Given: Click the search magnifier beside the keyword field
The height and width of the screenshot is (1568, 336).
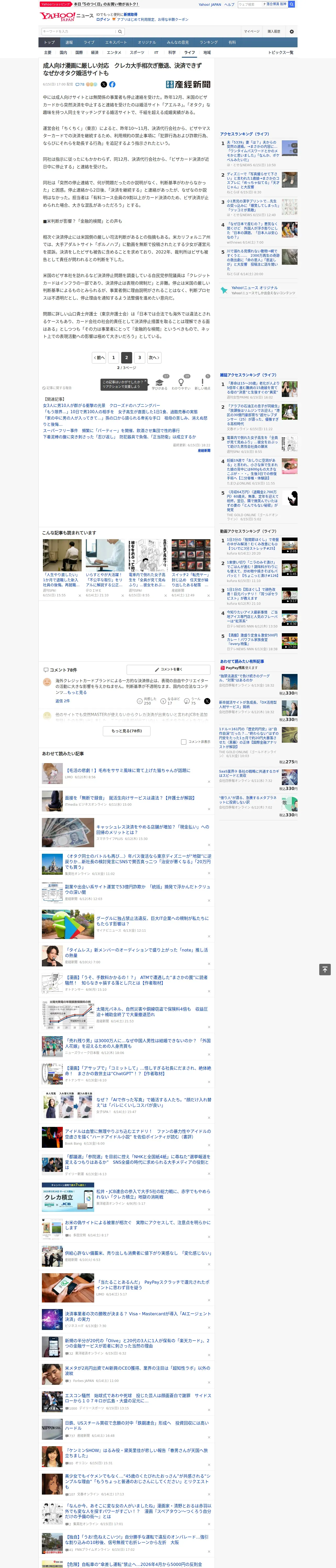Looking at the screenshot, I should pyautogui.click(x=120, y=32).
